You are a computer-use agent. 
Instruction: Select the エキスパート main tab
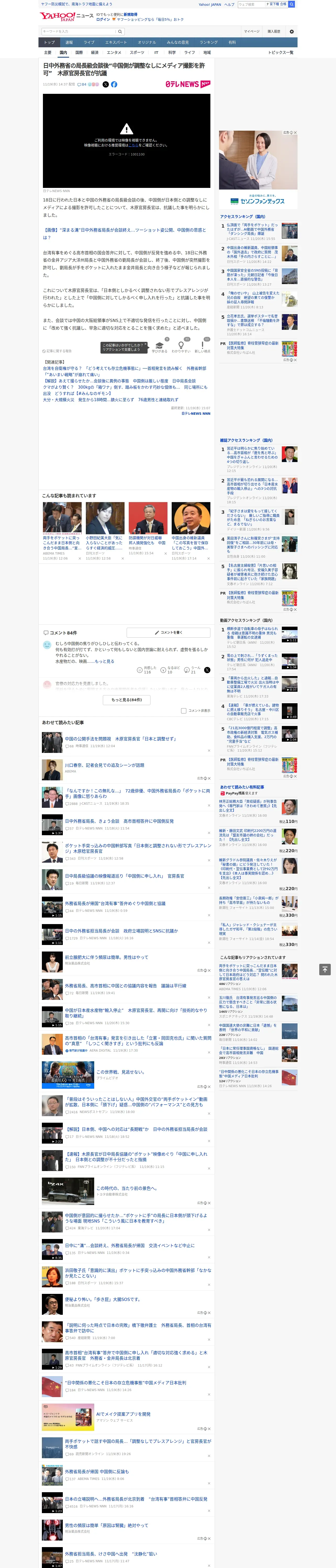click(x=116, y=42)
